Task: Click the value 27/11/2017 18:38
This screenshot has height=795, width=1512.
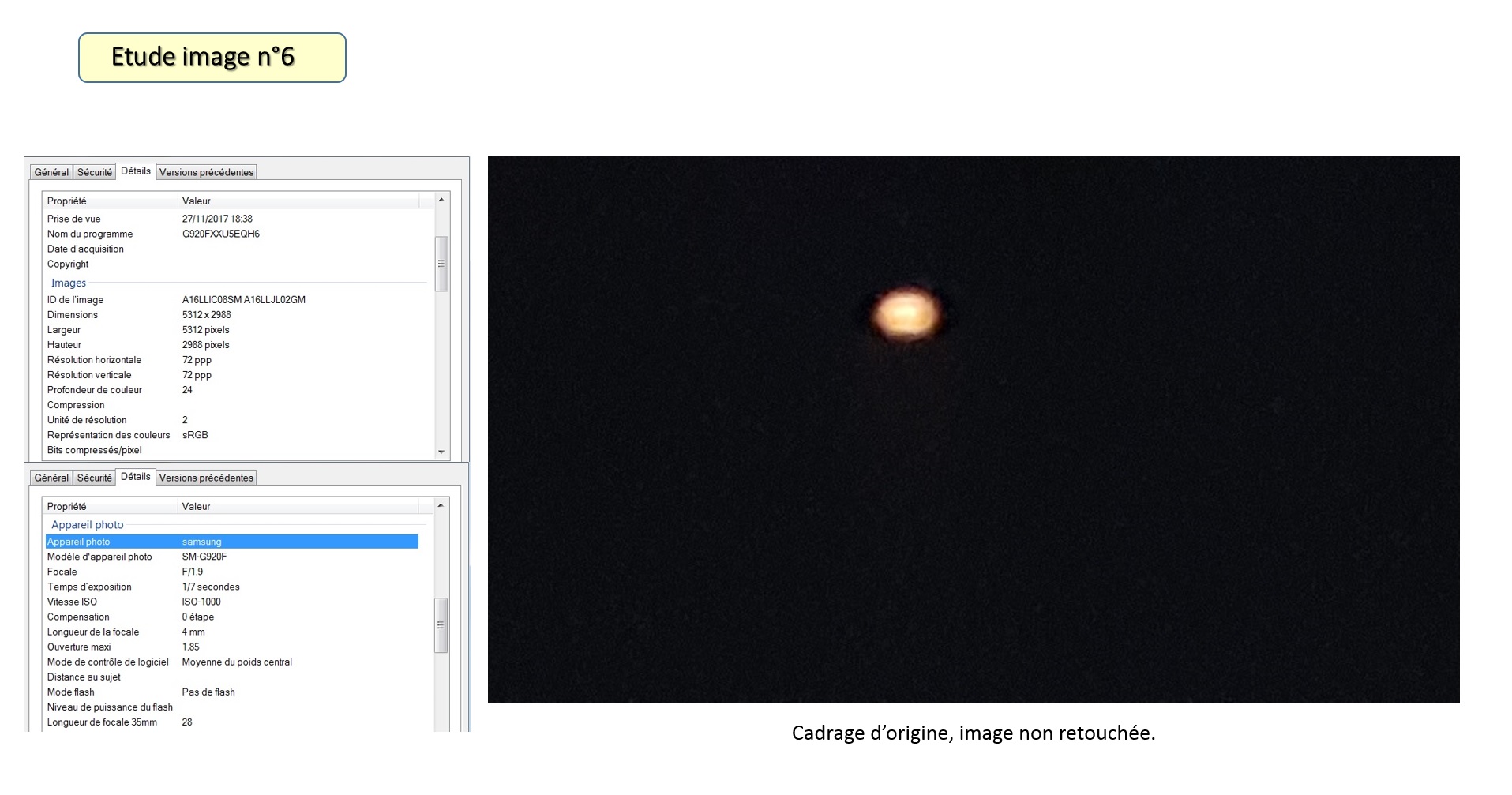Action: click(217, 219)
